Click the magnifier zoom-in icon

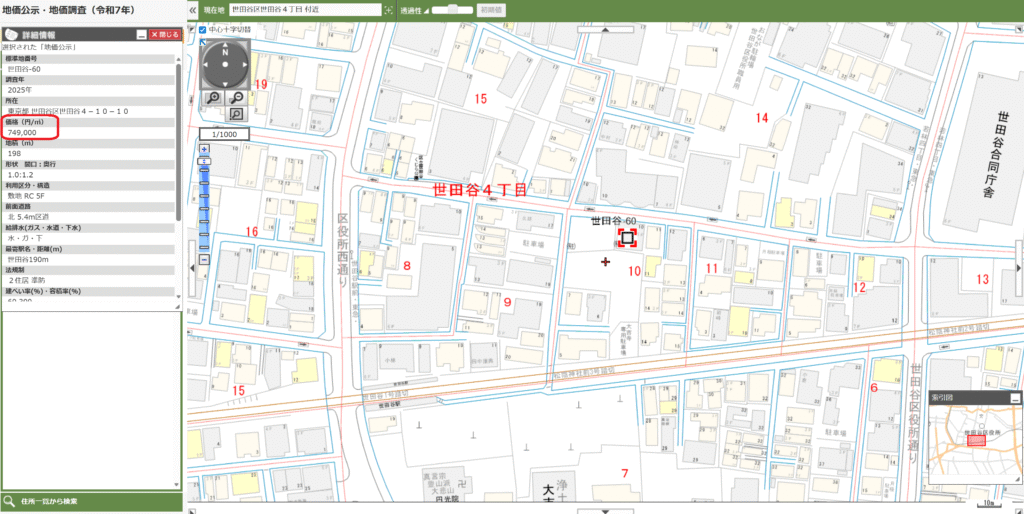point(214,97)
